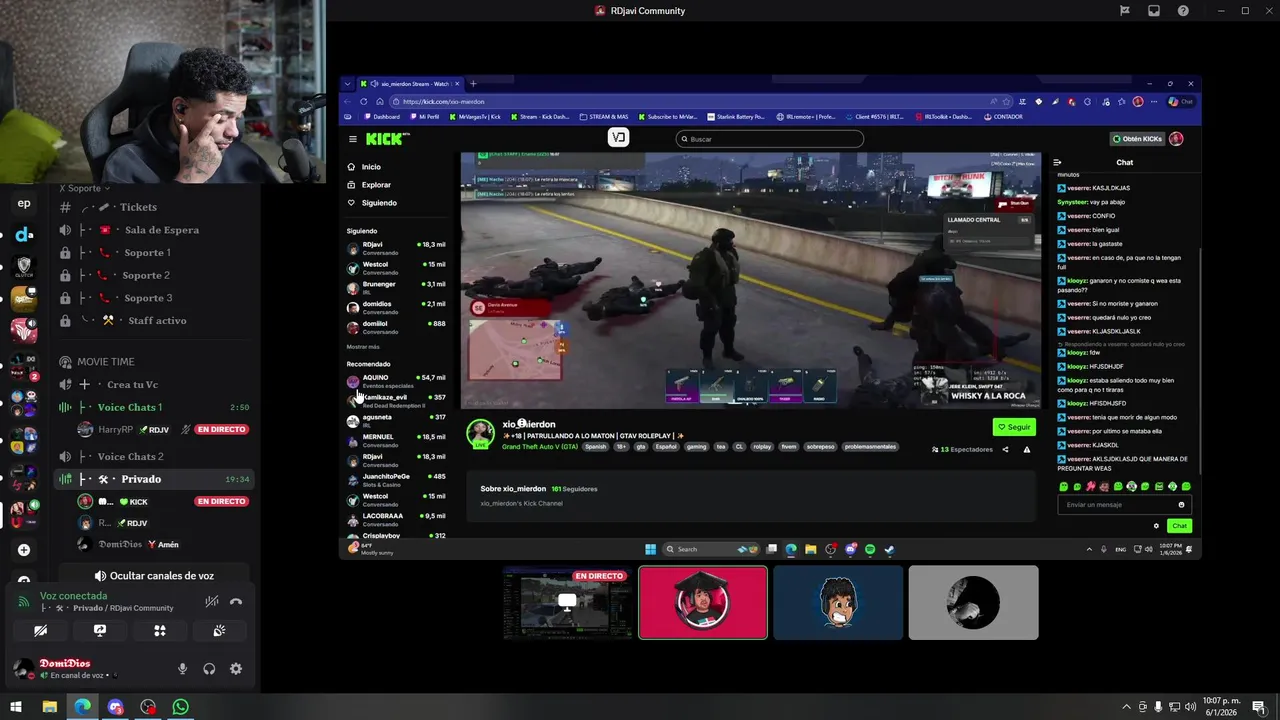Follow xio_mierdon with Seguir button

coord(1014,427)
